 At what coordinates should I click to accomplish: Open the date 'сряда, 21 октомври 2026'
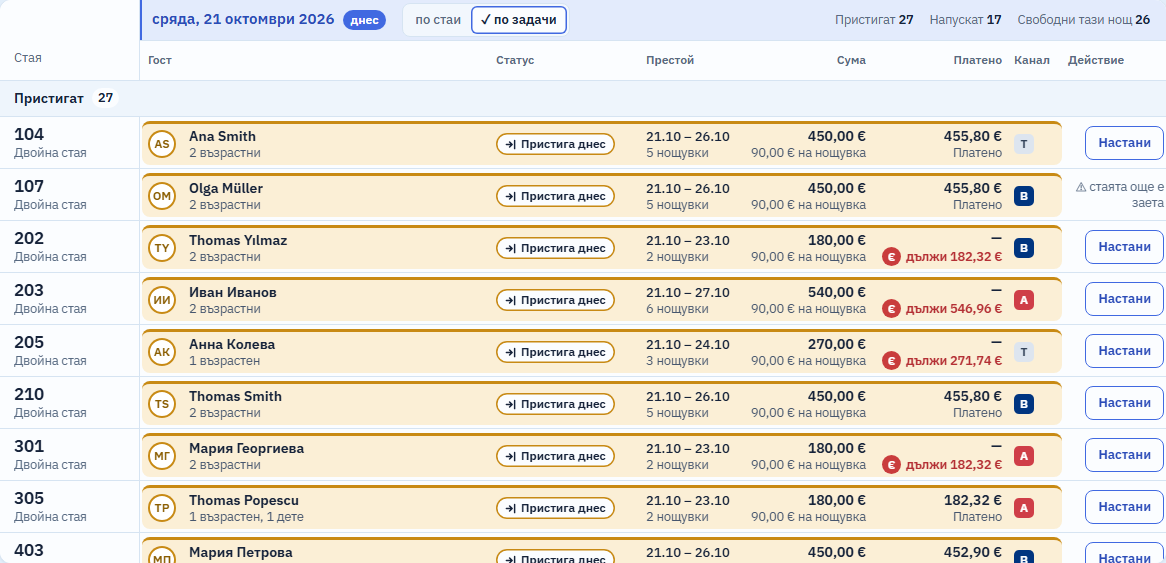click(242, 19)
